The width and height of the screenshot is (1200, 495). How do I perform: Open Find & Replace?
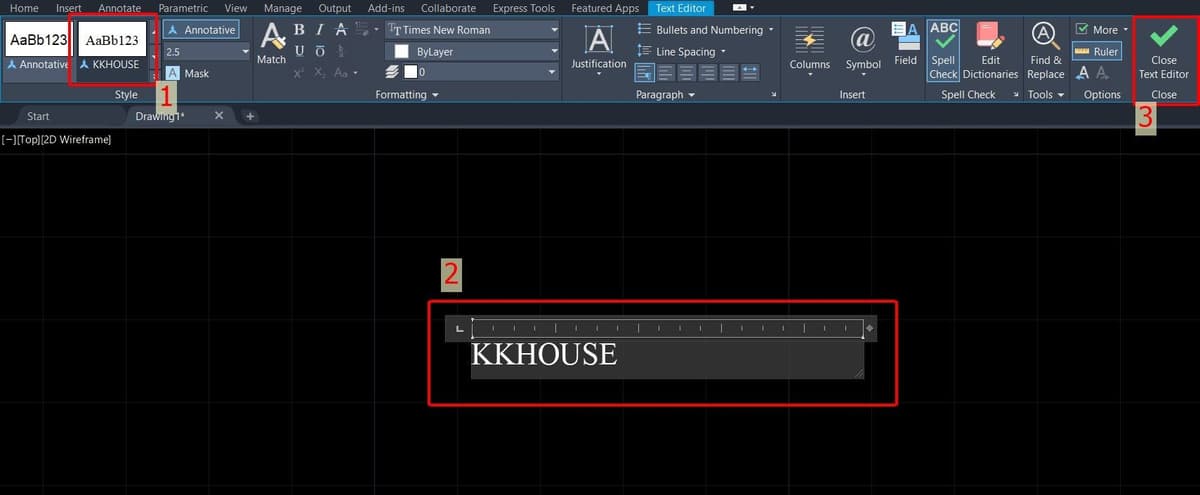click(x=1046, y=50)
